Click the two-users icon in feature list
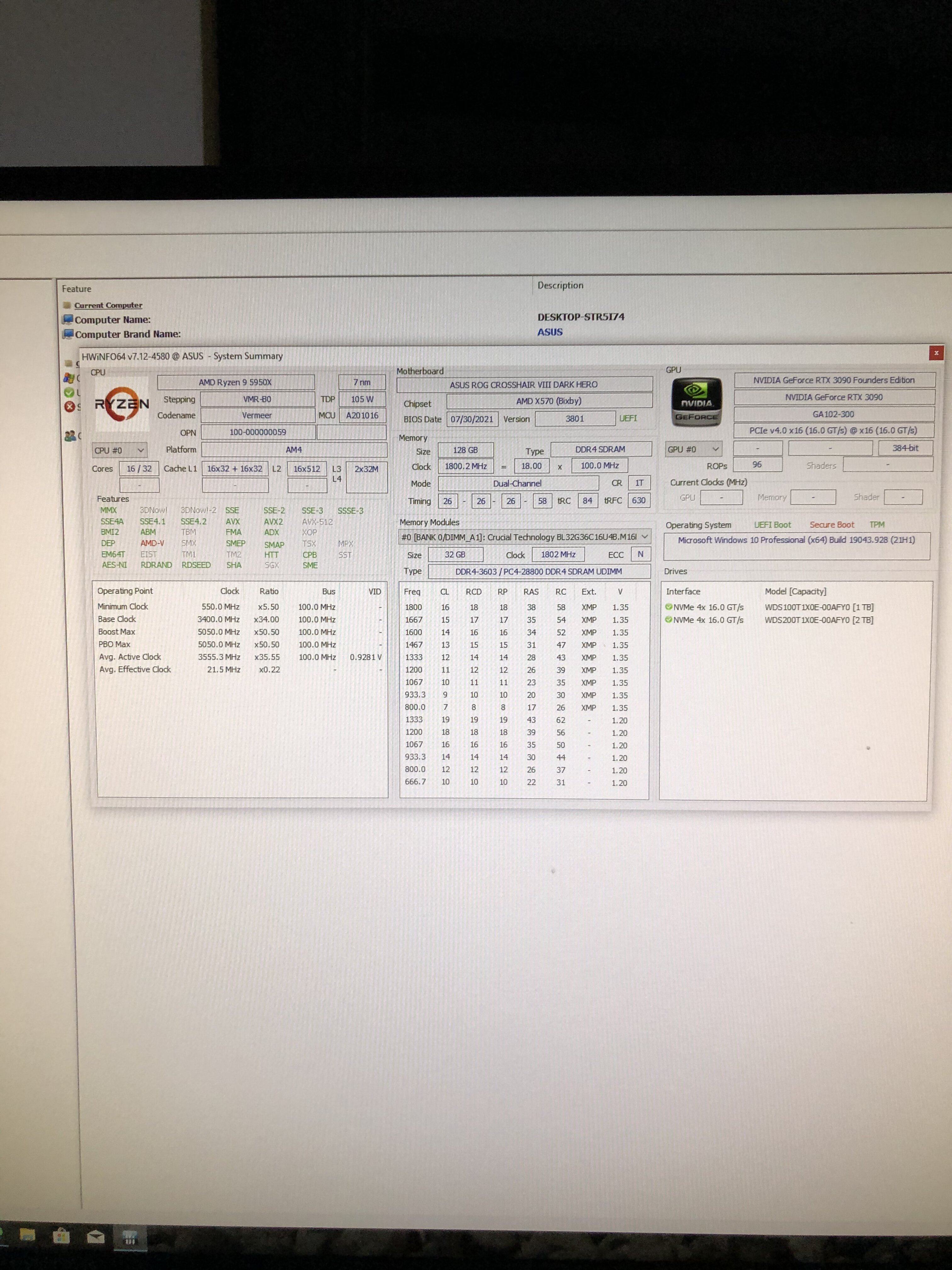The width and height of the screenshot is (952, 1270). pyautogui.click(x=70, y=436)
